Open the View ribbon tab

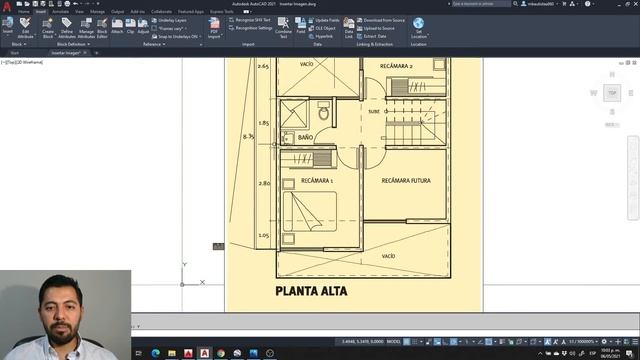click(x=79, y=12)
